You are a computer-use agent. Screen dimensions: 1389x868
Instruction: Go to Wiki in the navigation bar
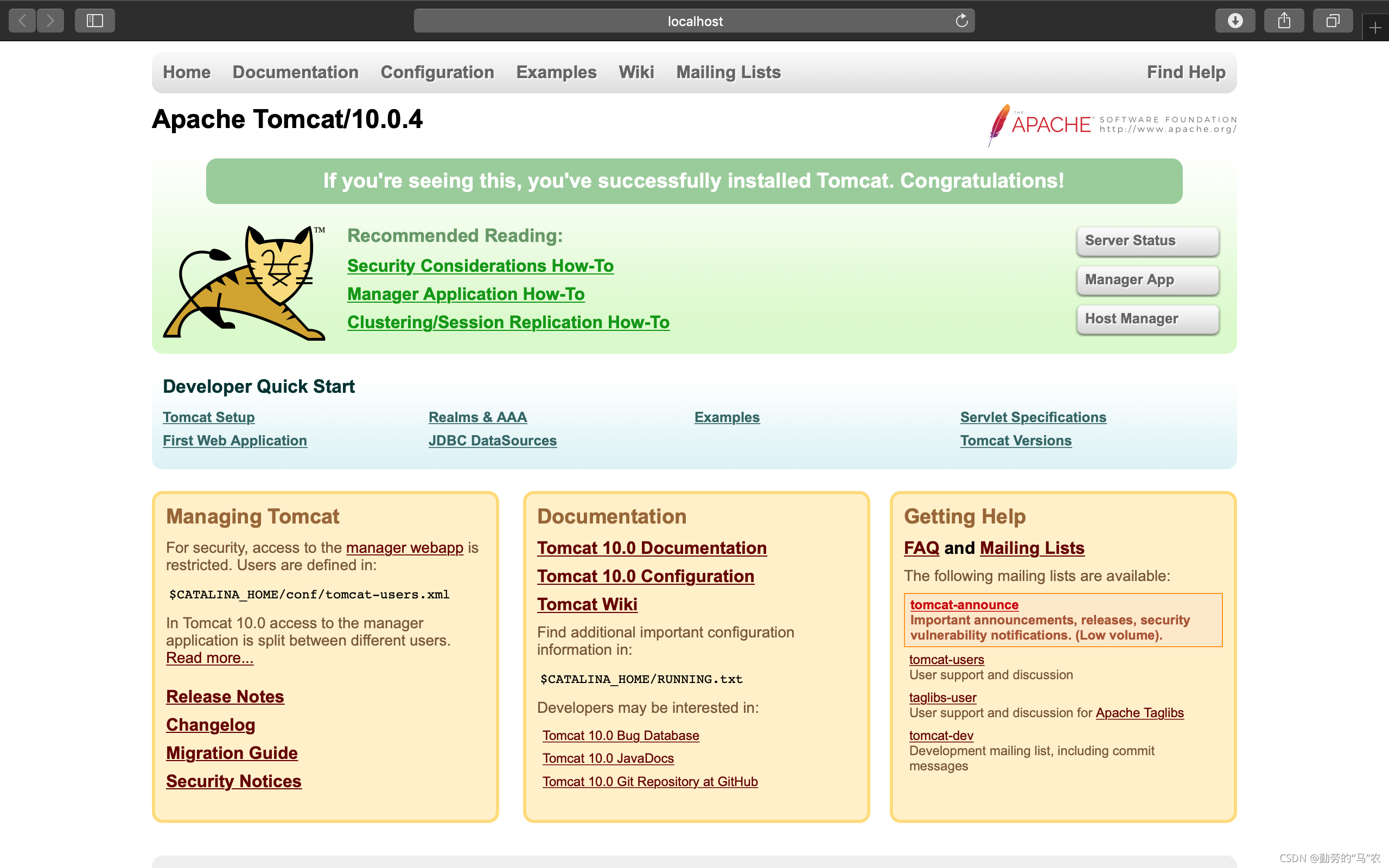(636, 72)
